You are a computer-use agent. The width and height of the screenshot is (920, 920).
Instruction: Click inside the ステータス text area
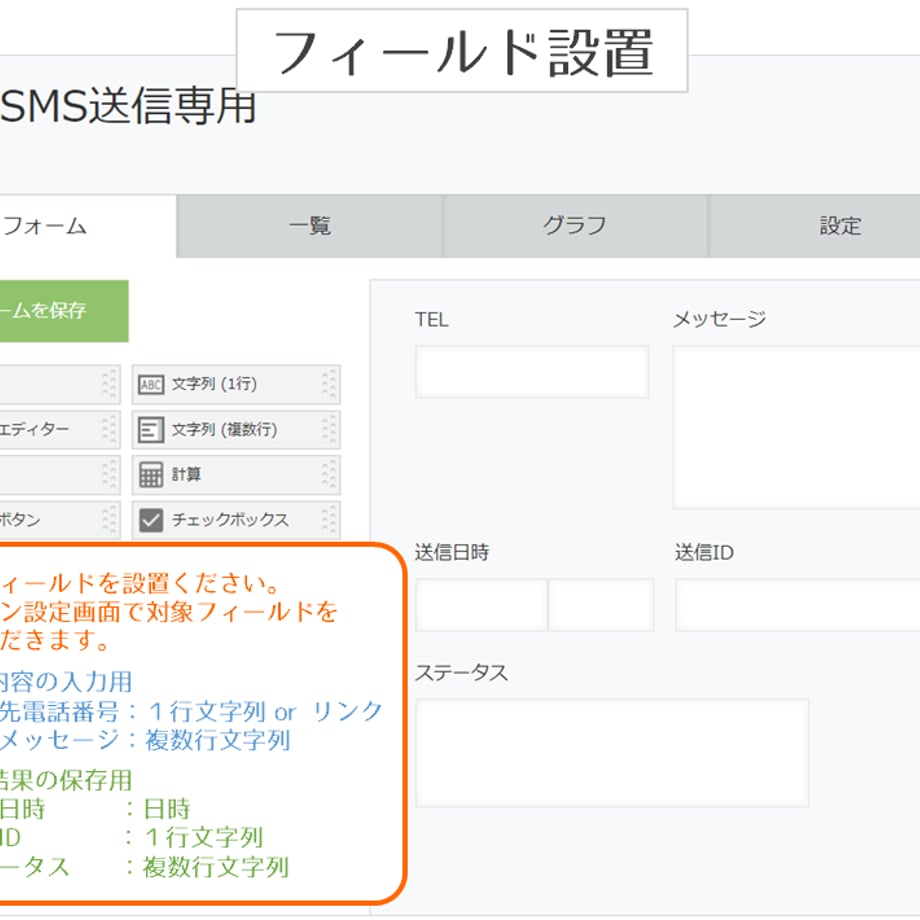[x=613, y=753]
